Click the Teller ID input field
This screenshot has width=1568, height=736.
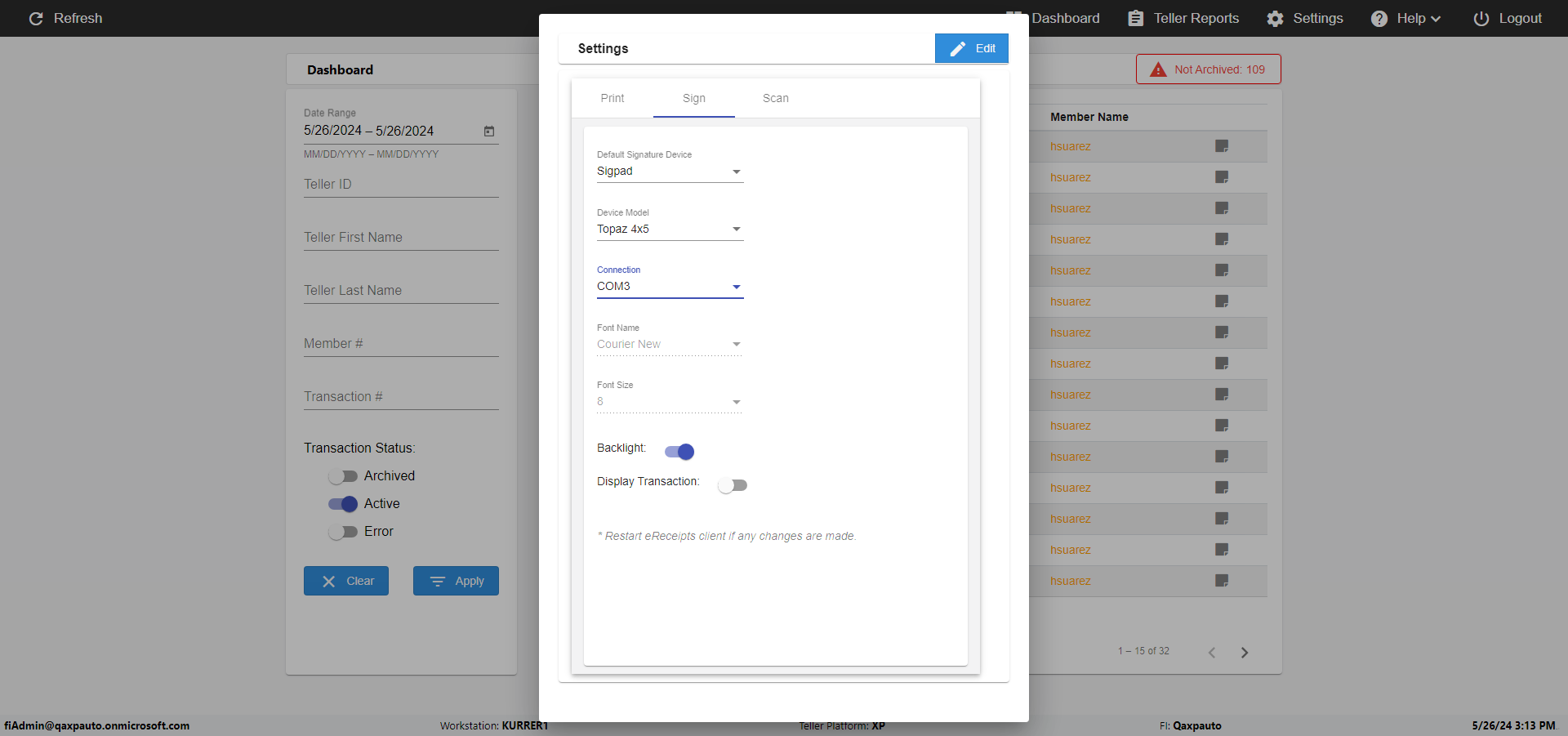(401, 185)
